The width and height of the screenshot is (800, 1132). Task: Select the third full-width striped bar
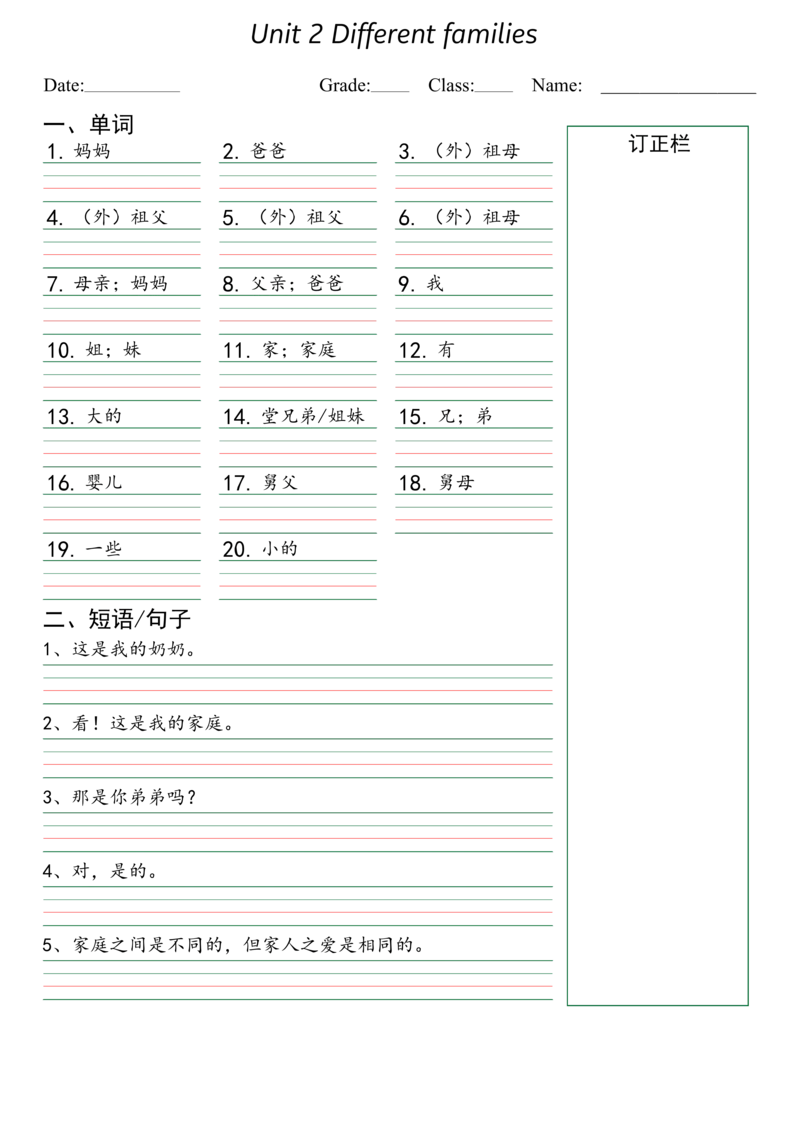tap(300, 833)
